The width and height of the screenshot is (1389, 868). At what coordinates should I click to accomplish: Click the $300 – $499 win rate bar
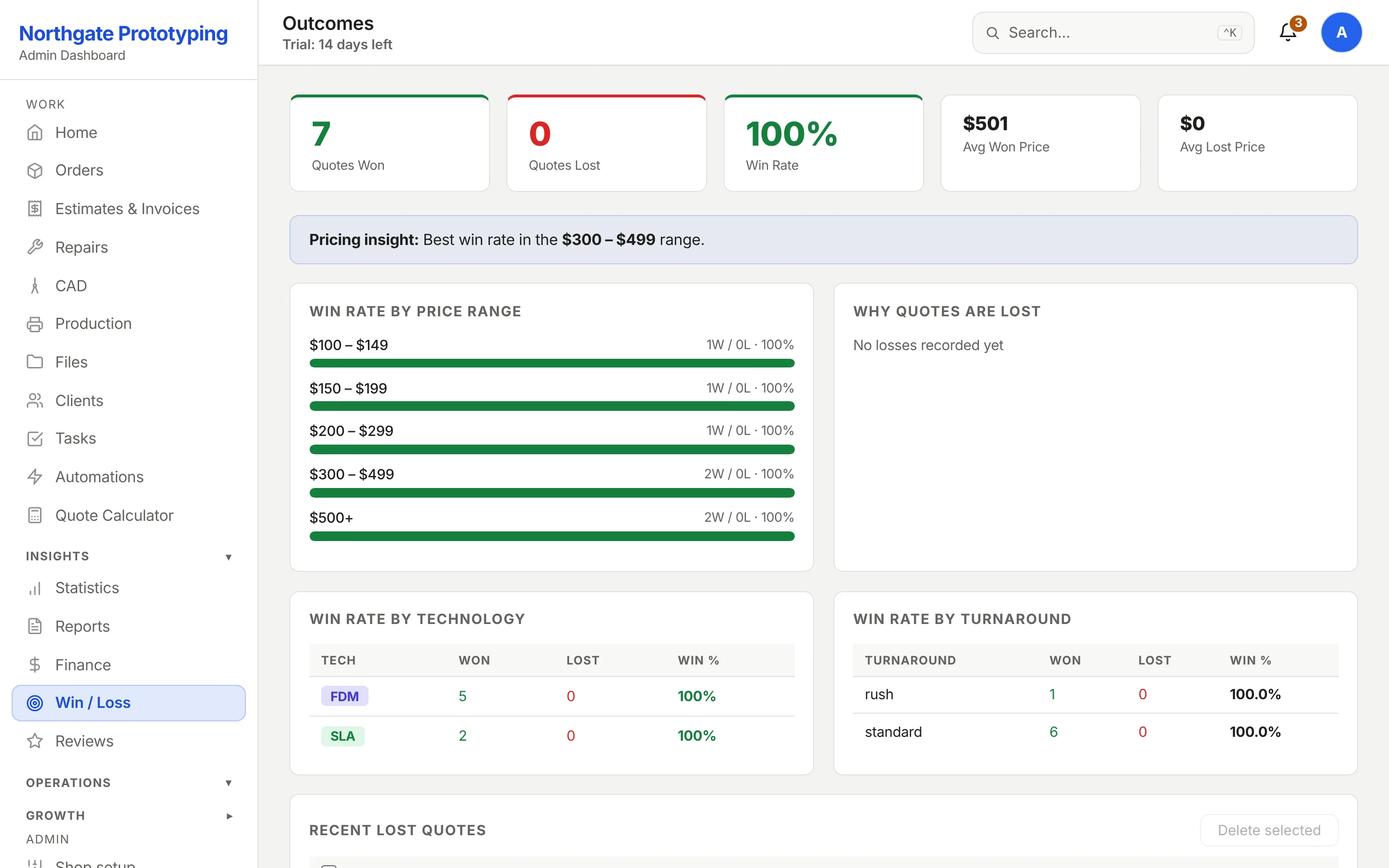552,493
